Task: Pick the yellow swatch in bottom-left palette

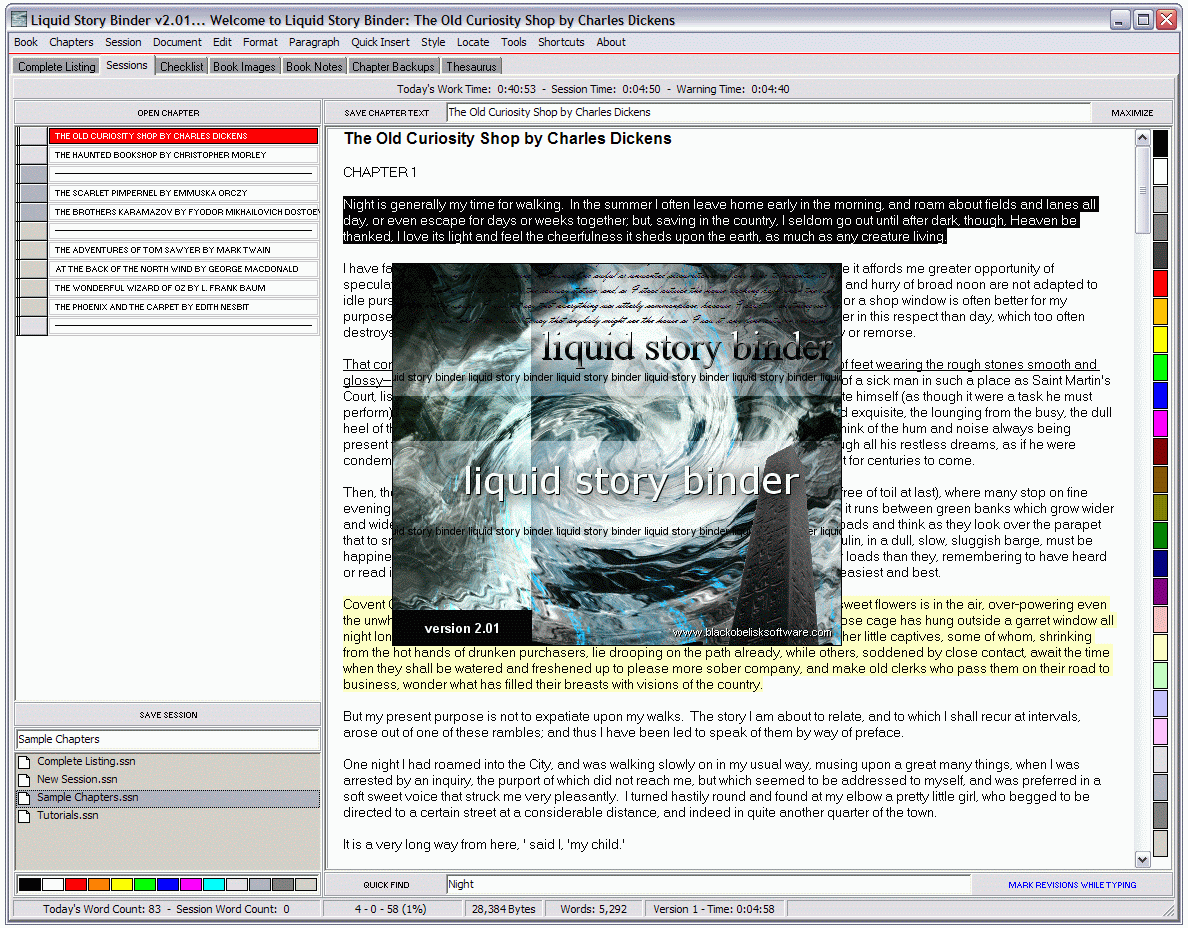Action: (x=122, y=885)
